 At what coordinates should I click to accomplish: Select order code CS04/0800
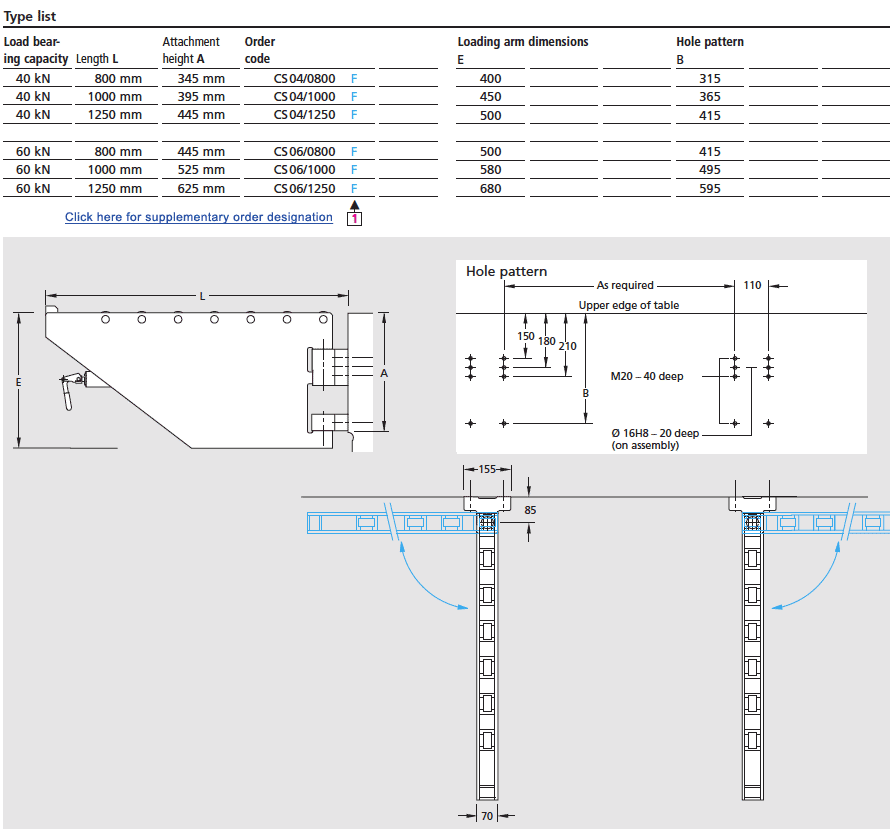(x=304, y=78)
